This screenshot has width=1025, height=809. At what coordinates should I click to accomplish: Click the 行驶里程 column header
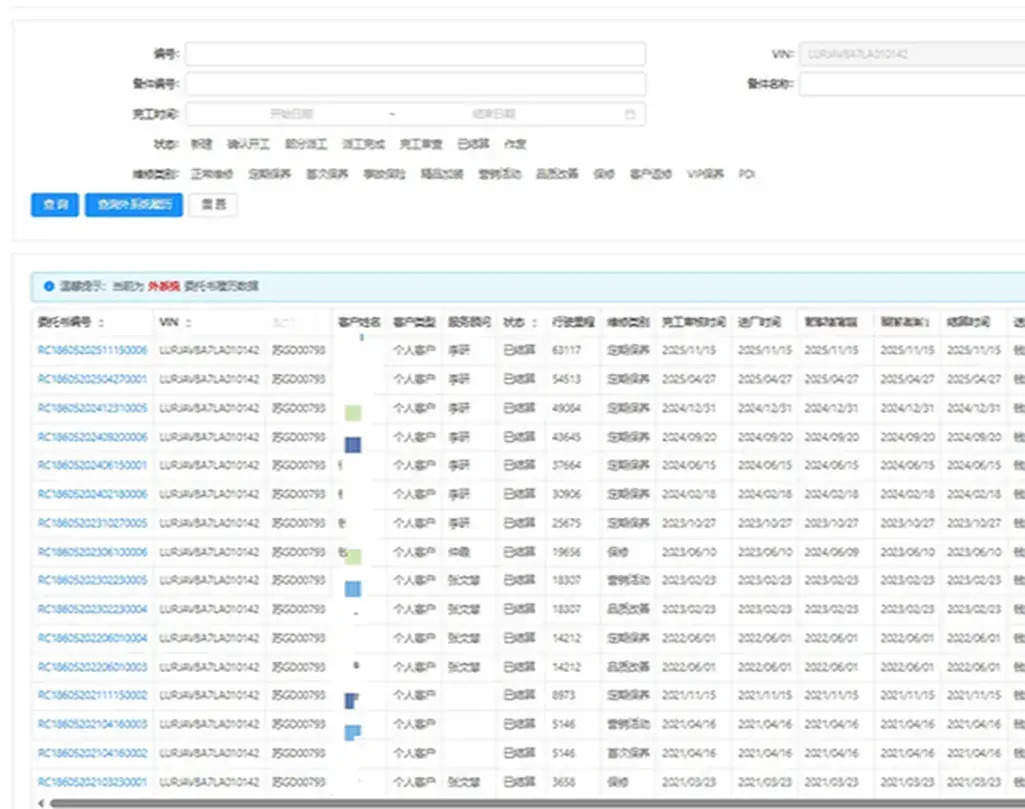(573, 323)
